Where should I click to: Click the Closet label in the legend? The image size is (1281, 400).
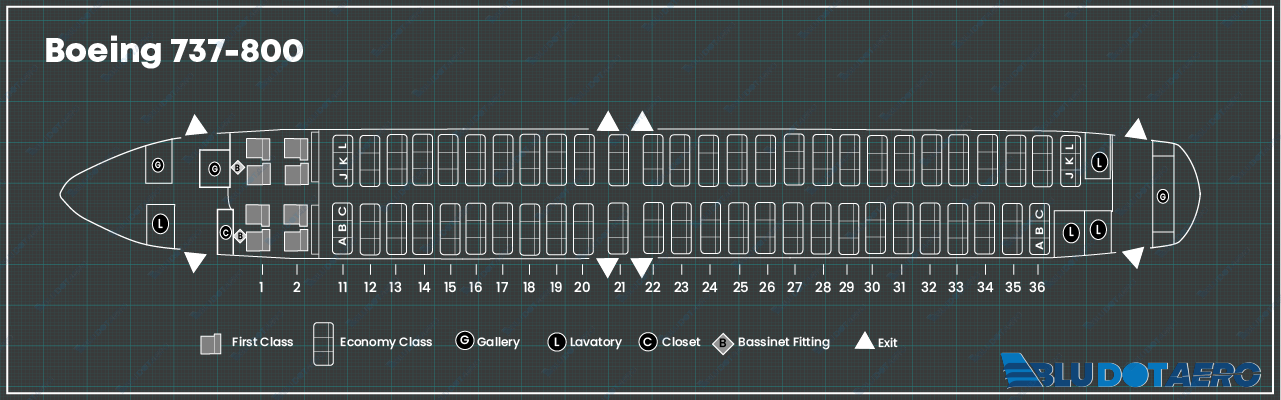point(681,342)
